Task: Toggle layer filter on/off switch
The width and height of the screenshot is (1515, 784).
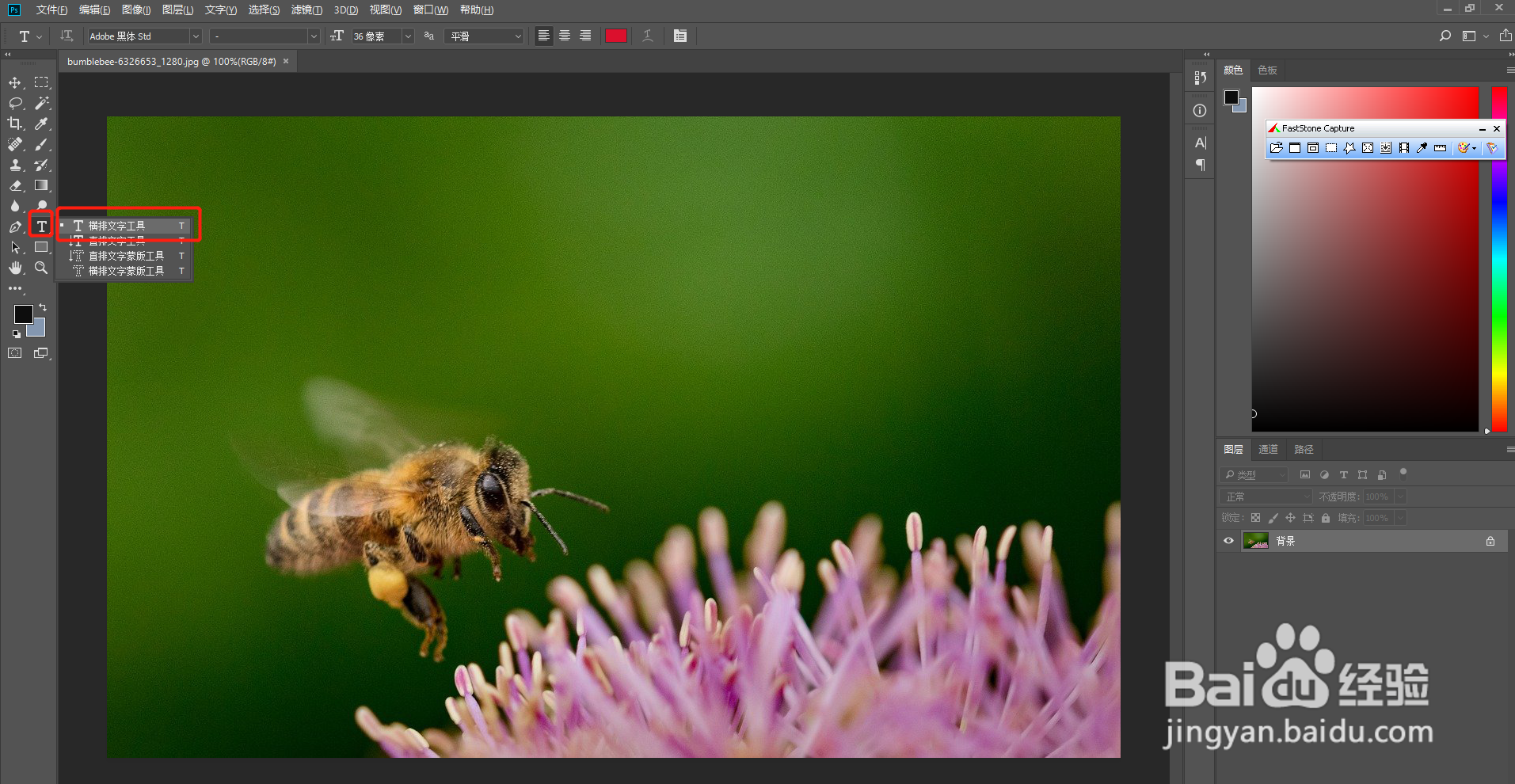Action: 1403,474
